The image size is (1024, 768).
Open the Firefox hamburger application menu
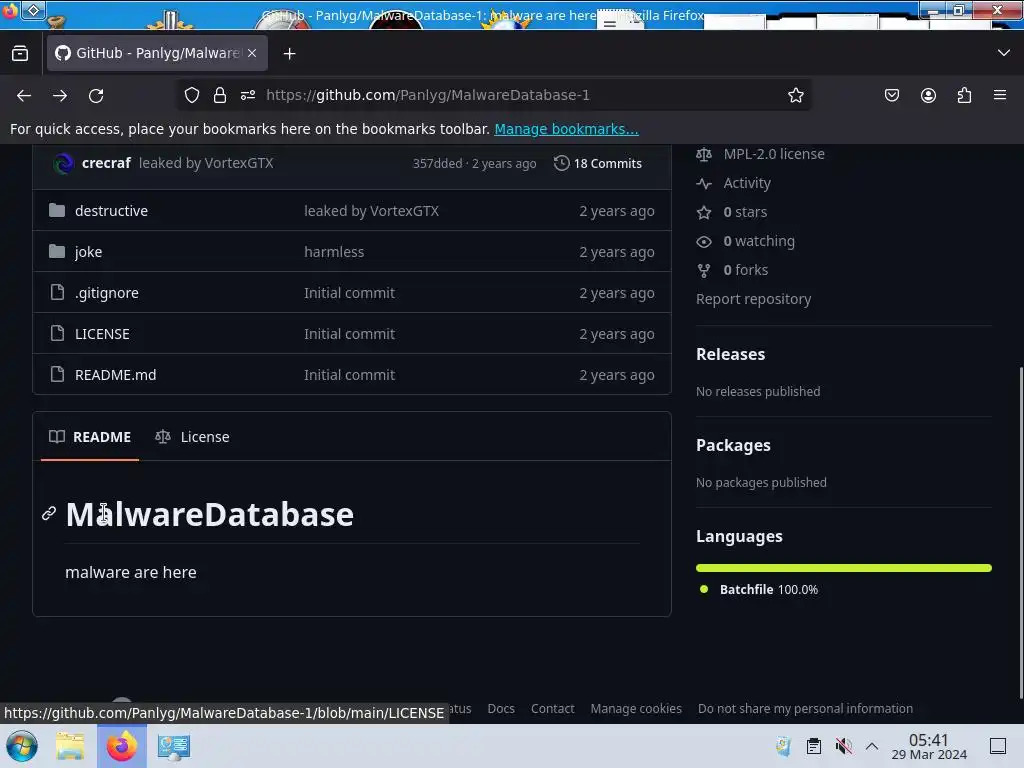point(1000,95)
